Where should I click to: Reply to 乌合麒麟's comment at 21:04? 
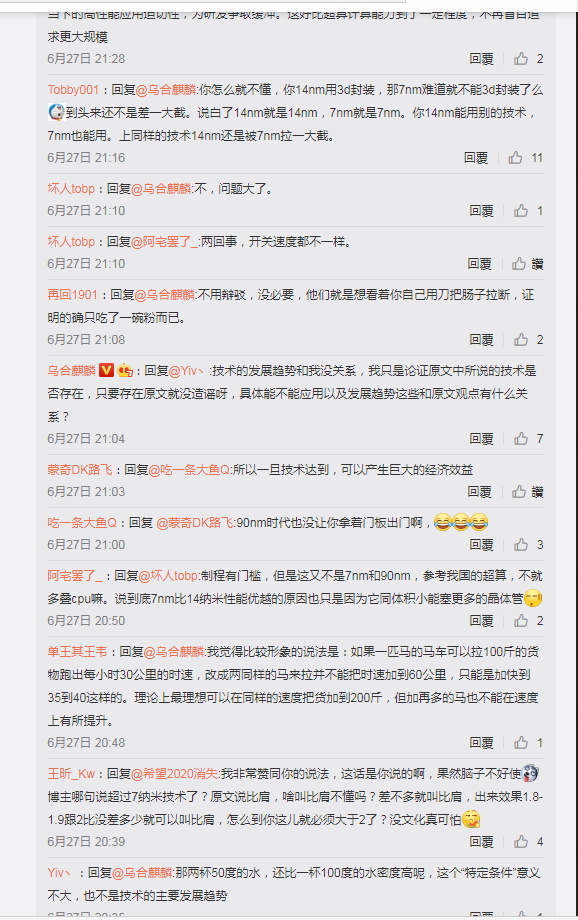pyautogui.click(x=482, y=439)
